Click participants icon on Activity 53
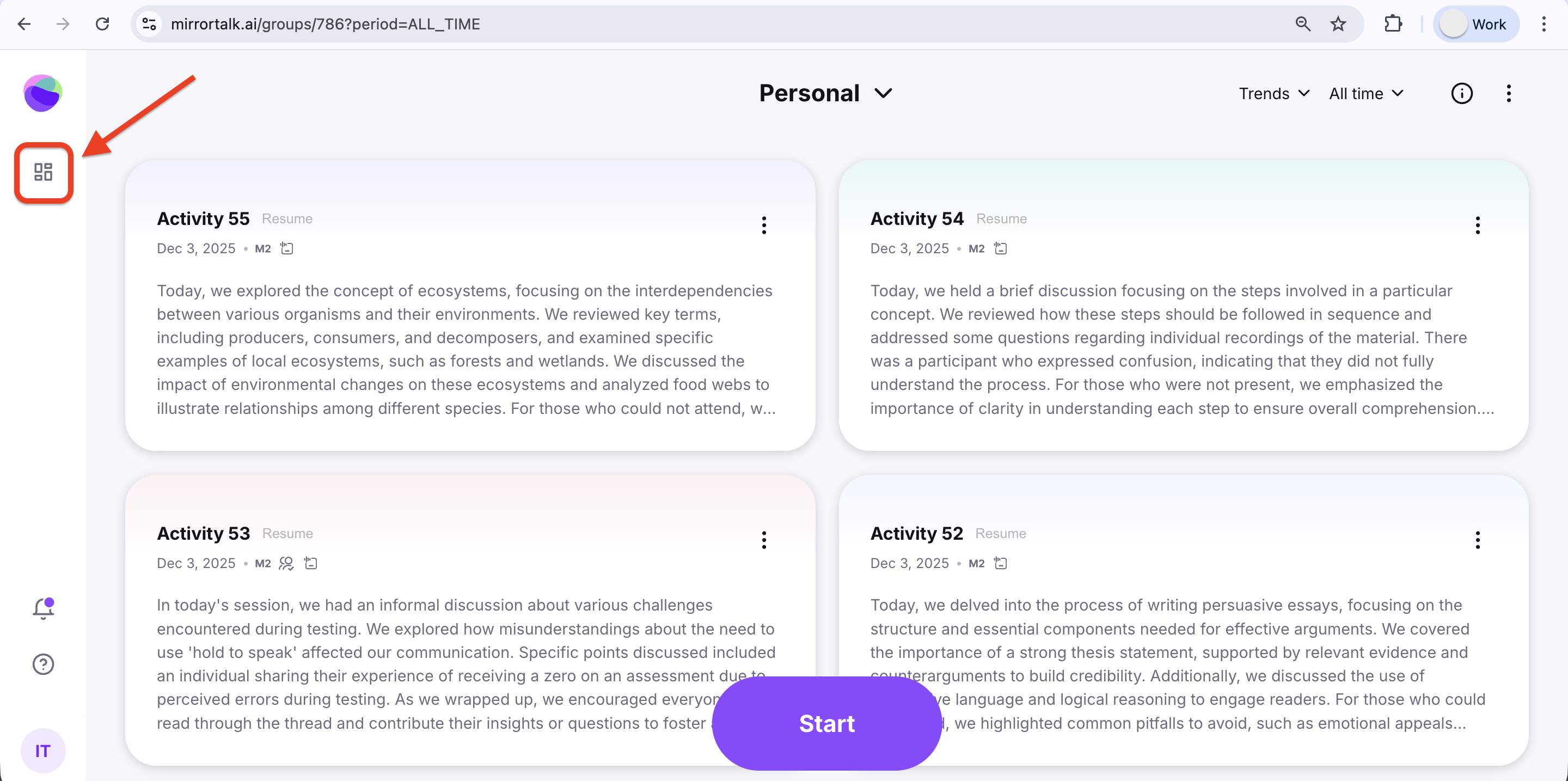The height and width of the screenshot is (781, 1568). point(286,563)
